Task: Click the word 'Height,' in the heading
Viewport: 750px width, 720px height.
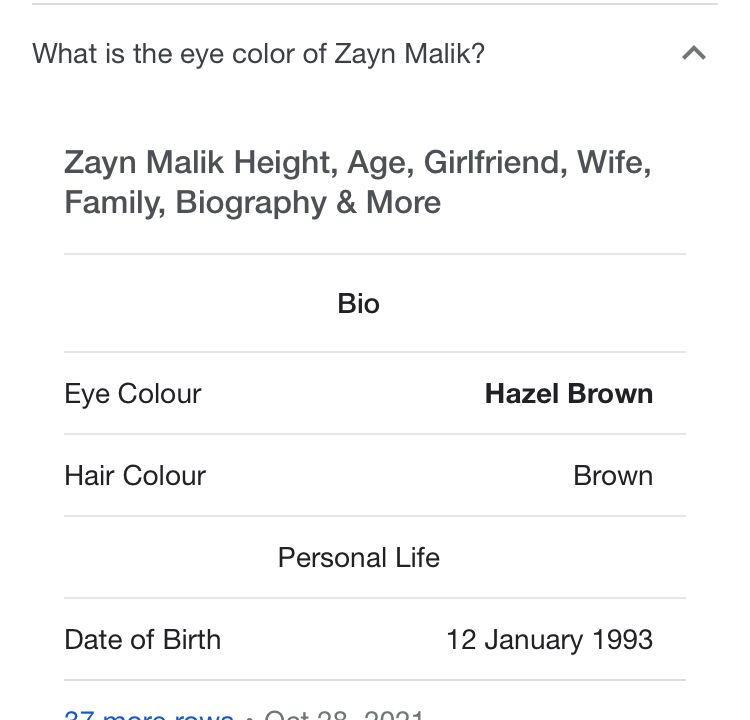Action: point(286,162)
